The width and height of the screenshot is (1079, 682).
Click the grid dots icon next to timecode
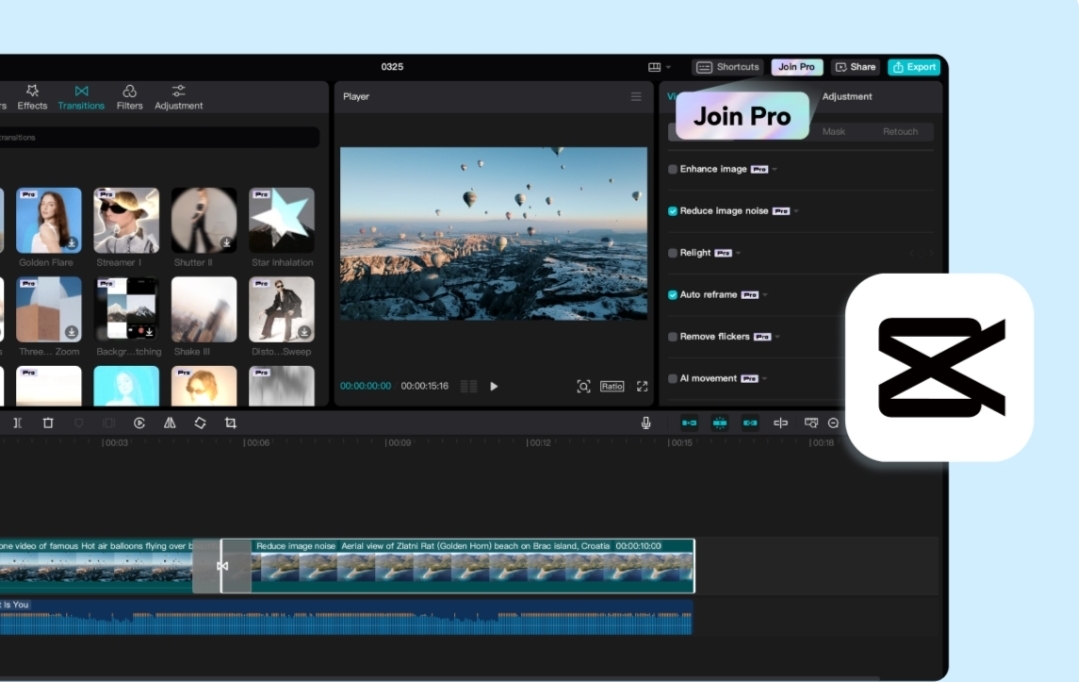[469, 386]
